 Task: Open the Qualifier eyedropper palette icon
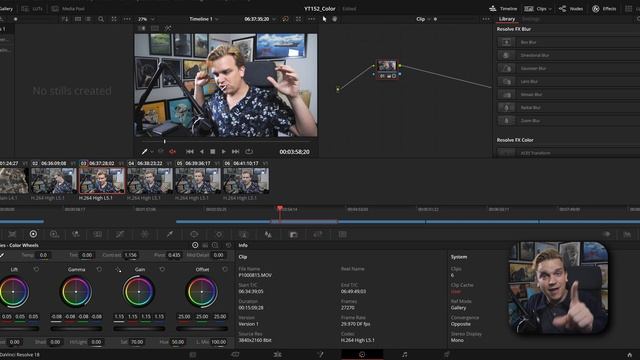click(x=169, y=234)
